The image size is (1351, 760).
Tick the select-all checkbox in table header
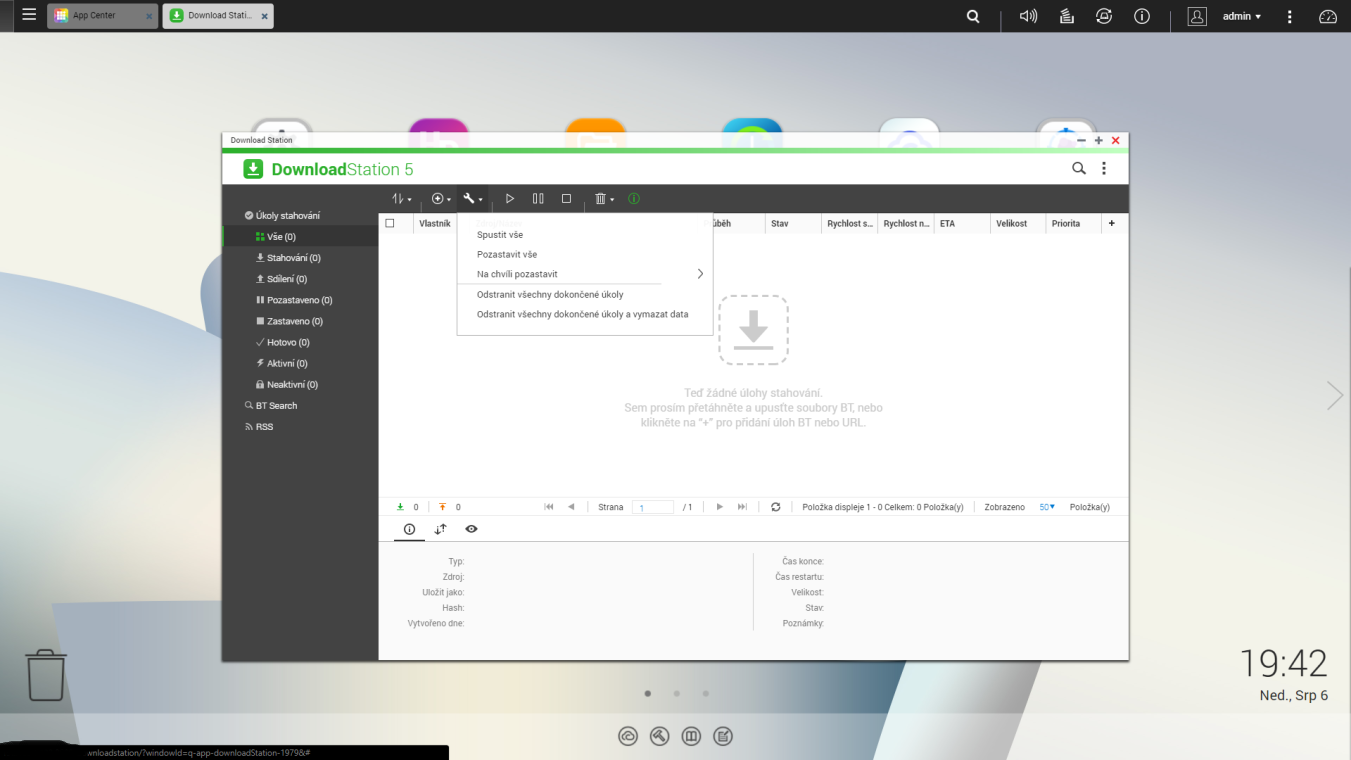click(x=390, y=223)
